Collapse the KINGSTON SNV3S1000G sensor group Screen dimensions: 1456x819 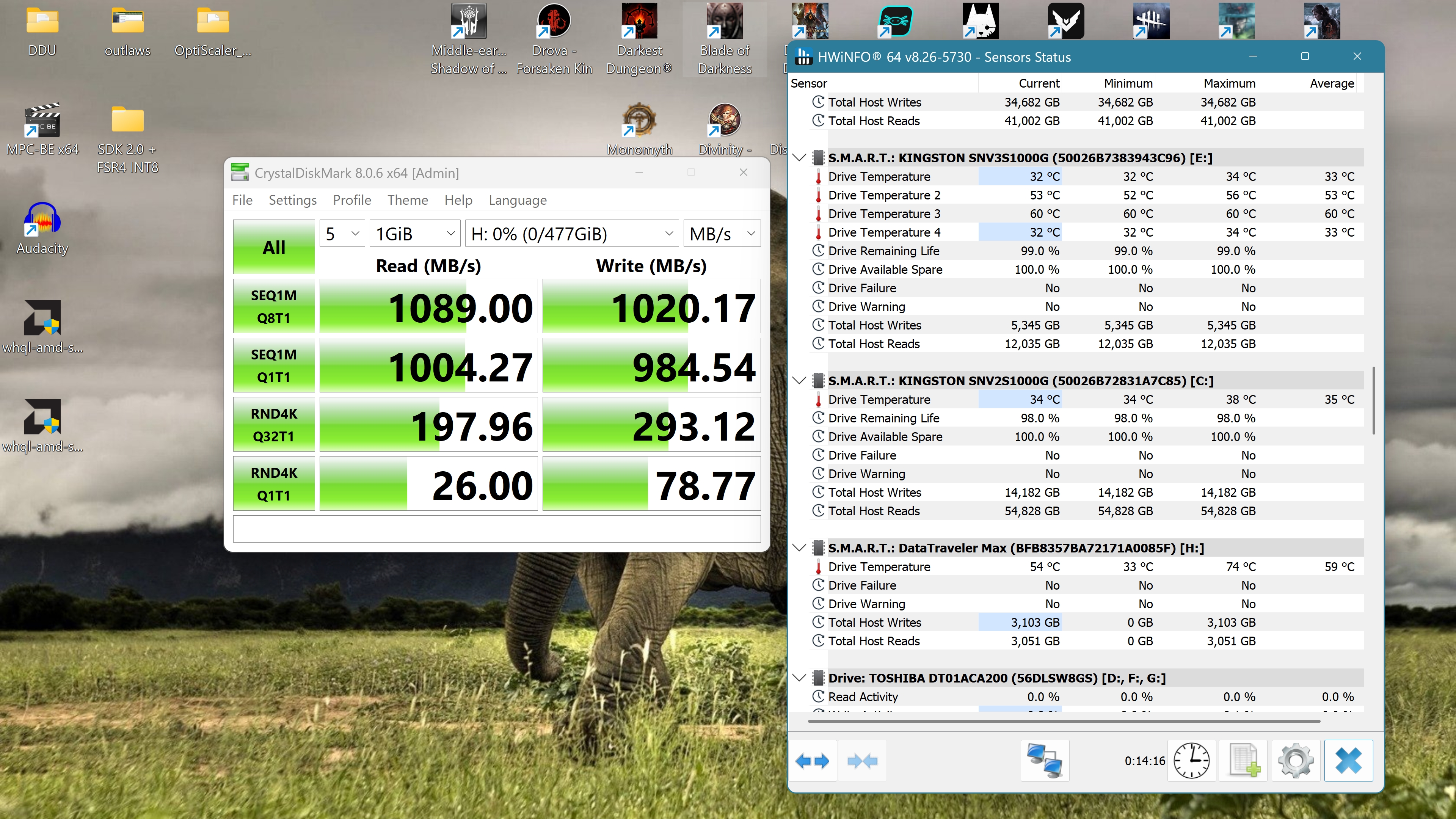point(799,158)
